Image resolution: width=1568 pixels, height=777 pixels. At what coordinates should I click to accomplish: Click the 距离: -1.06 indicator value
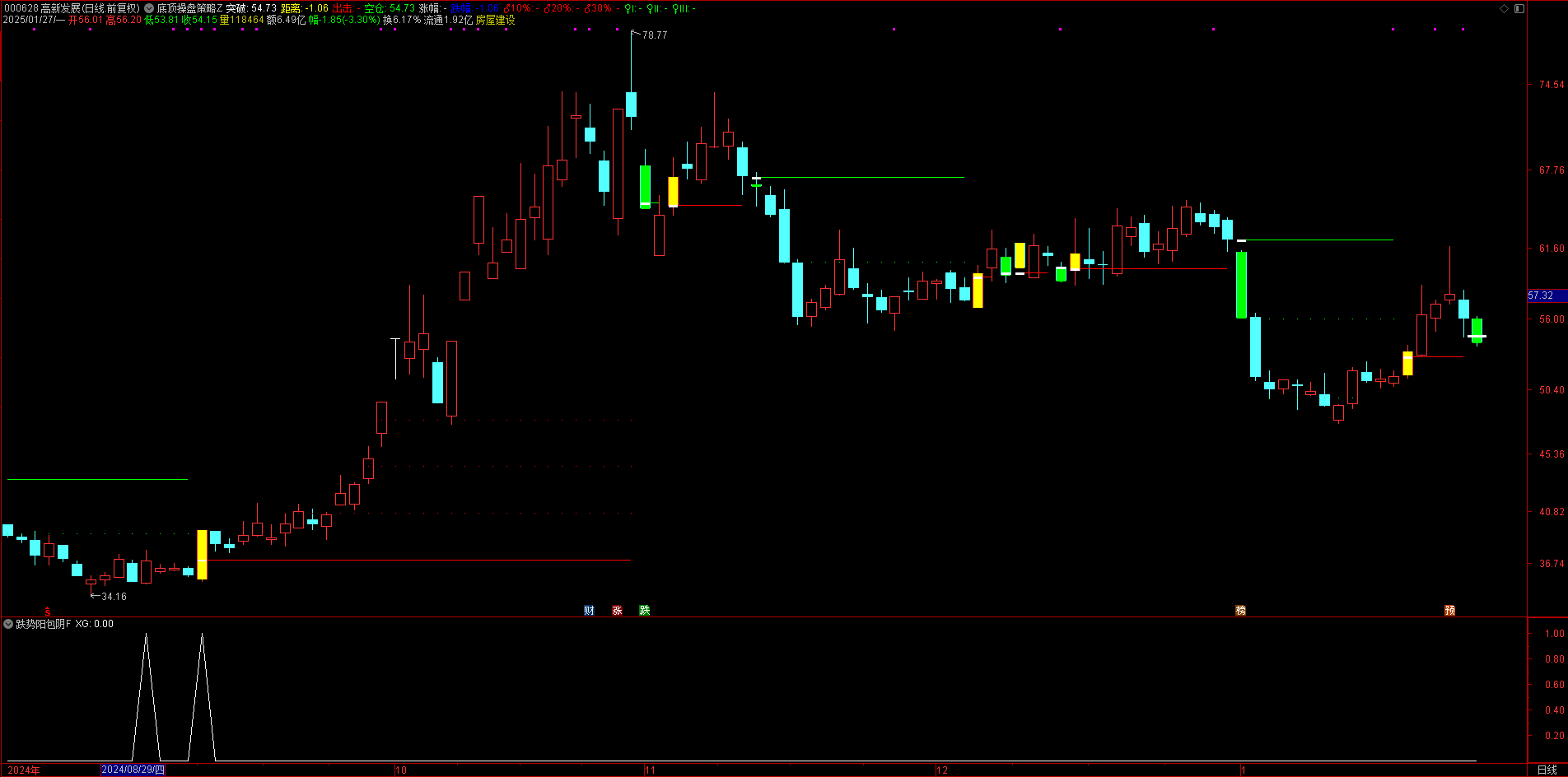[x=305, y=8]
